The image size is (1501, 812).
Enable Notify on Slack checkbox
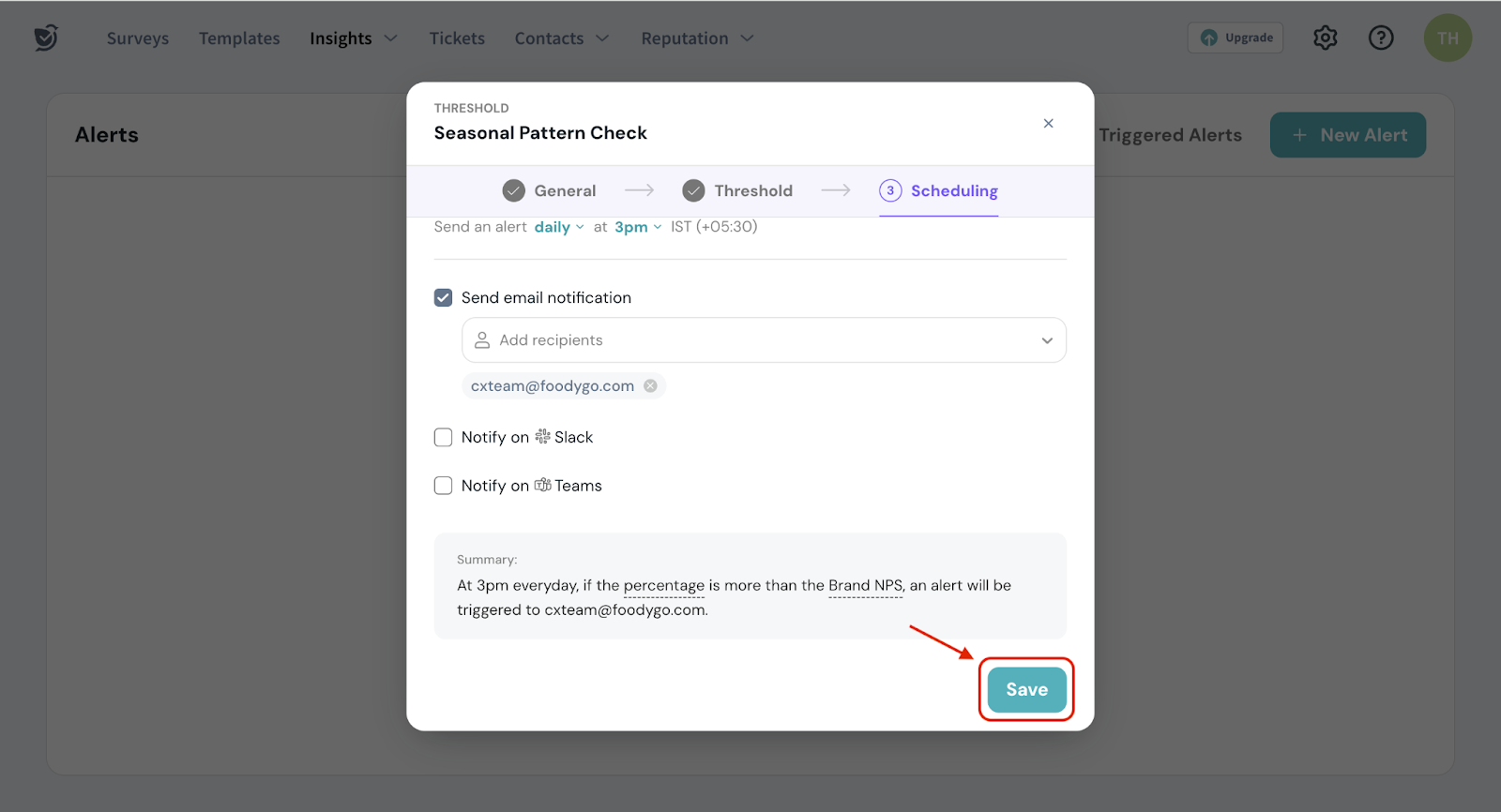[444, 438]
